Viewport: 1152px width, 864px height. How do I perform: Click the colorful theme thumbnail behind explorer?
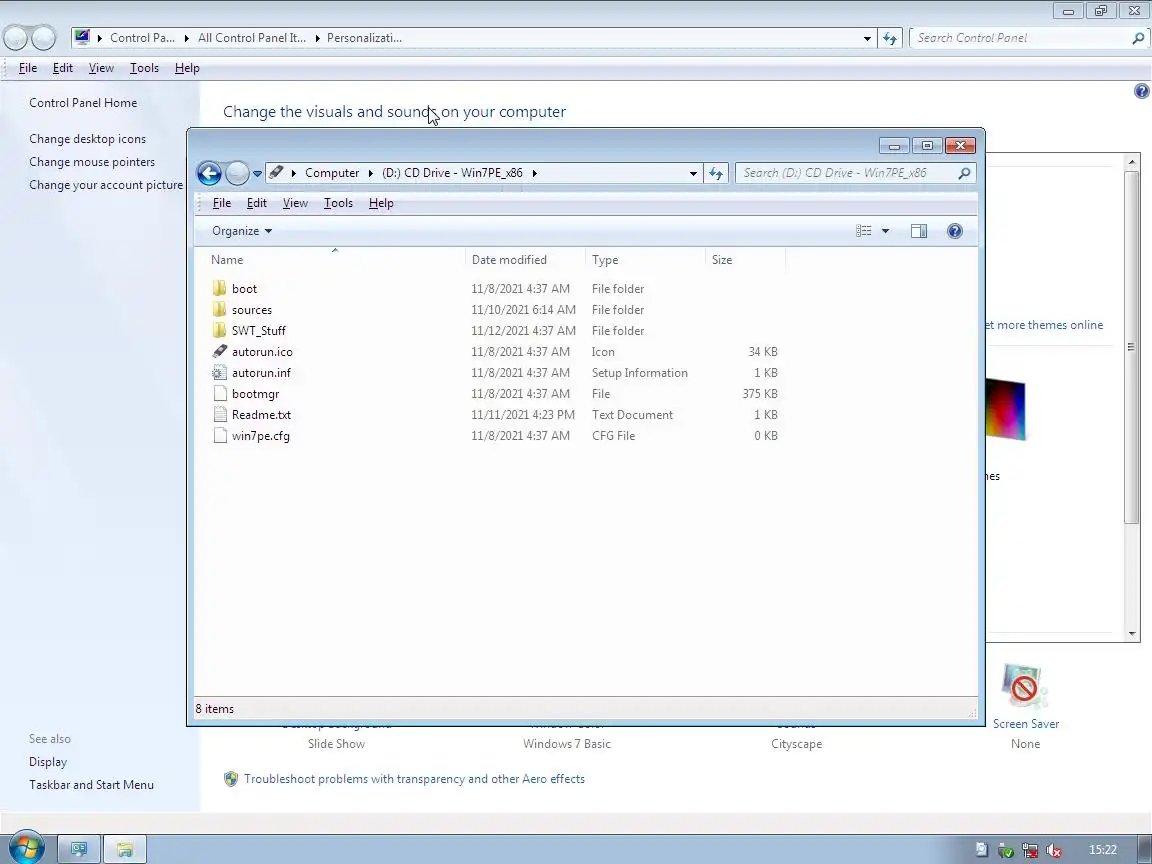1005,408
